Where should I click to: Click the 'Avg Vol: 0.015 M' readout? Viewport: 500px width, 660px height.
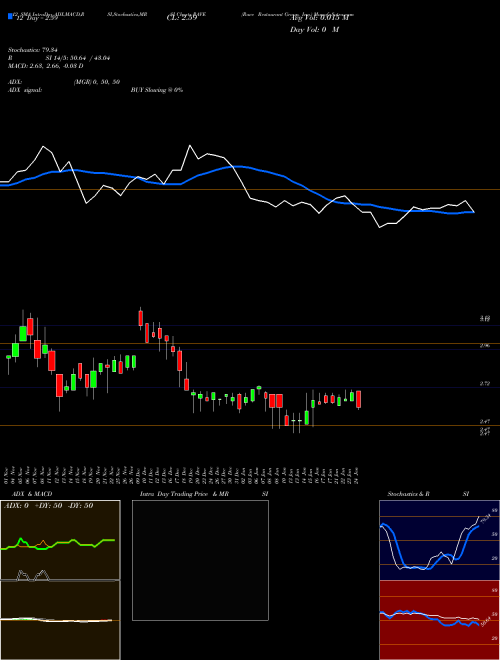click(320, 18)
